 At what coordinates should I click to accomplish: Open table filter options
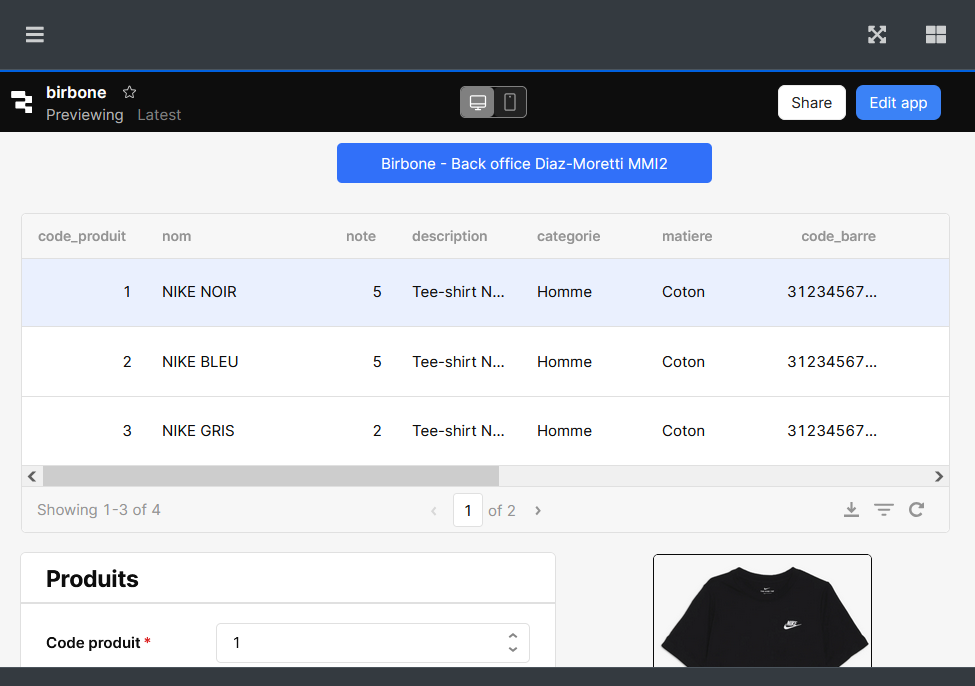click(x=884, y=510)
